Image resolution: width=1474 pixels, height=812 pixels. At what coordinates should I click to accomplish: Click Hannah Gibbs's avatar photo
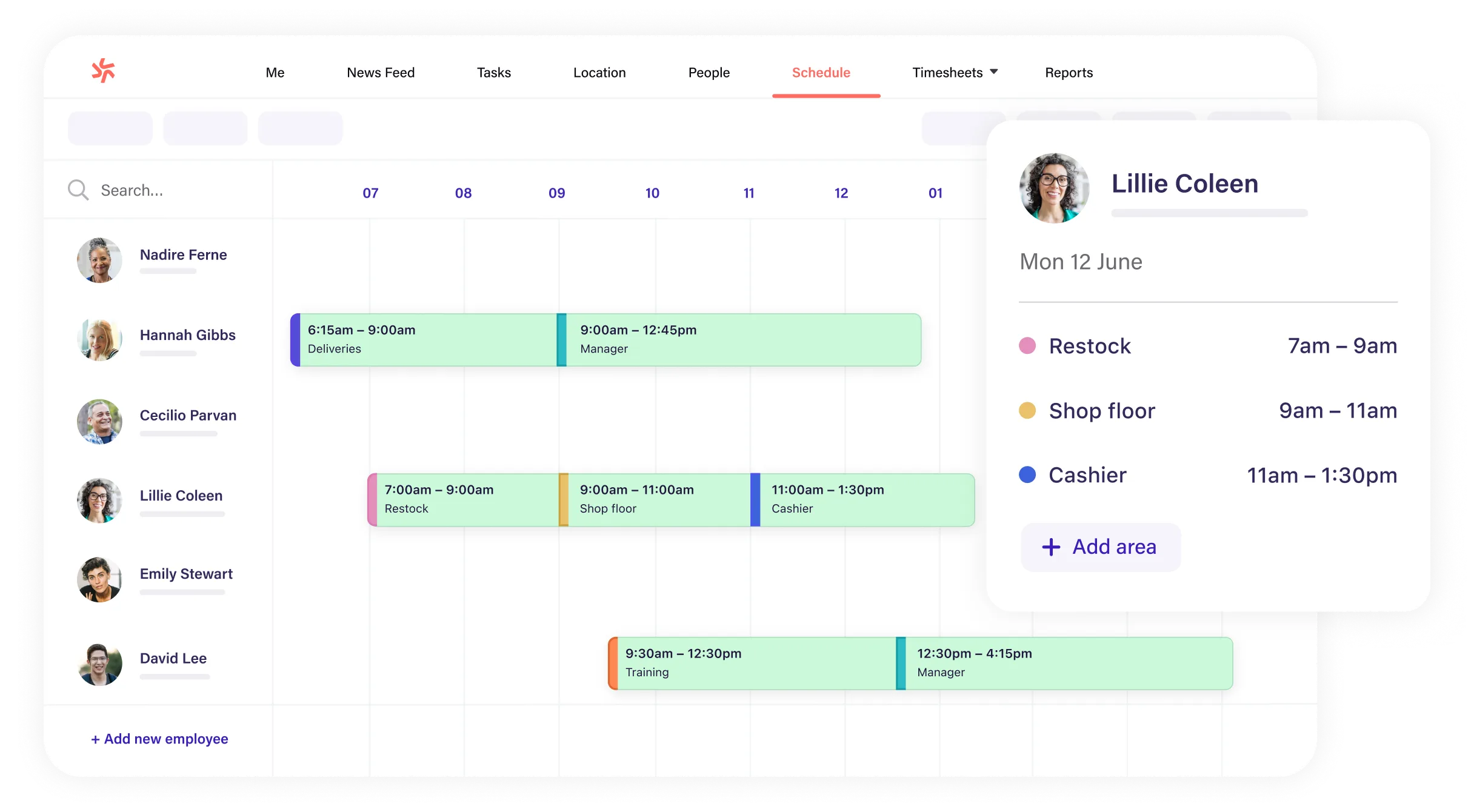tap(100, 340)
